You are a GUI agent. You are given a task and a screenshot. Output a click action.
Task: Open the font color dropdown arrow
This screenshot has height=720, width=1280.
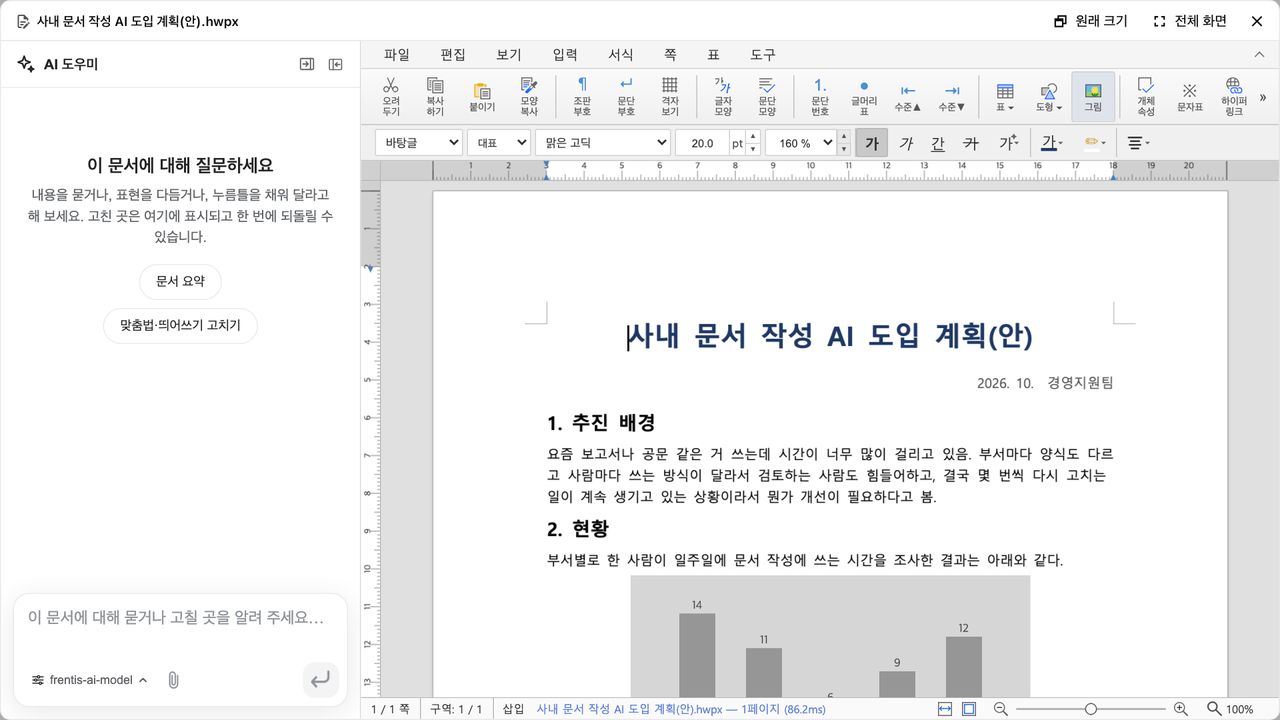click(x=1061, y=143)
